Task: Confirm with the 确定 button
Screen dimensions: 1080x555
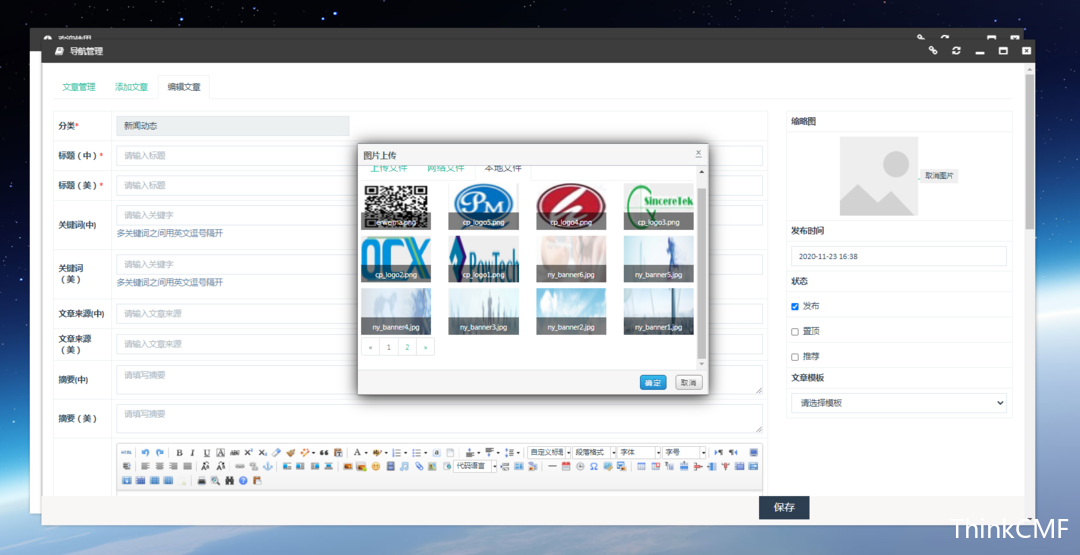Action: tap(653, 383)
